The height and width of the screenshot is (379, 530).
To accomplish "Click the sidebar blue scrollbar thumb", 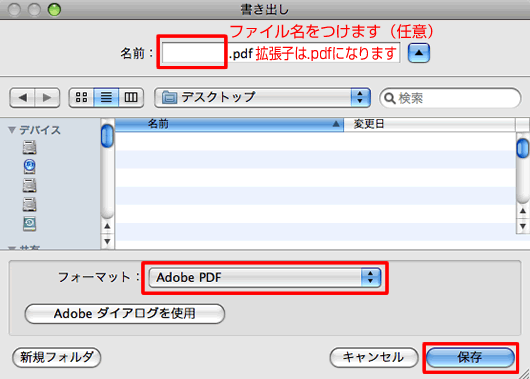I will pos(107,136).
